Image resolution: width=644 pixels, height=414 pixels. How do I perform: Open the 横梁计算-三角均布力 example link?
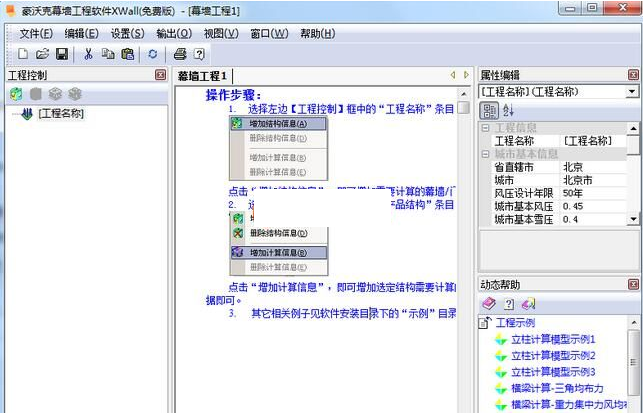[x=552, y=387]
